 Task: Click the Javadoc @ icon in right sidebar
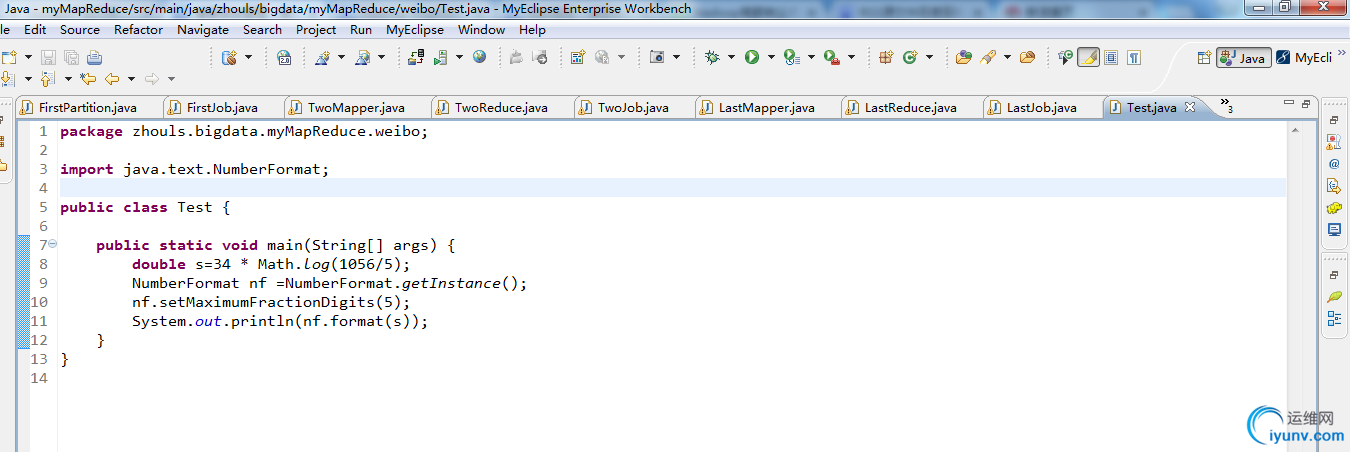coord(1333,163)
